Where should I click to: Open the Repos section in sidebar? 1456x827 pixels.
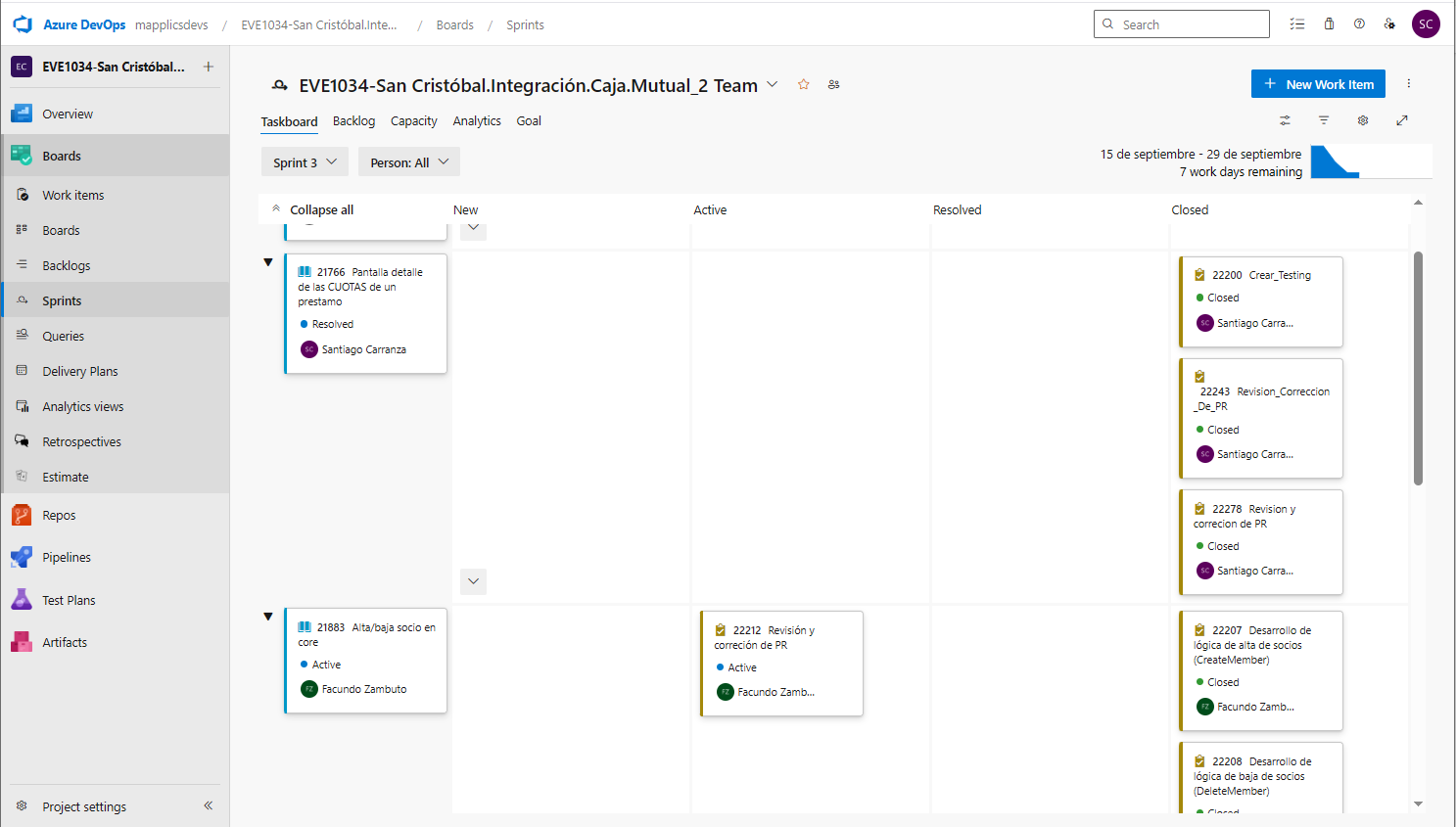(59, 516)
